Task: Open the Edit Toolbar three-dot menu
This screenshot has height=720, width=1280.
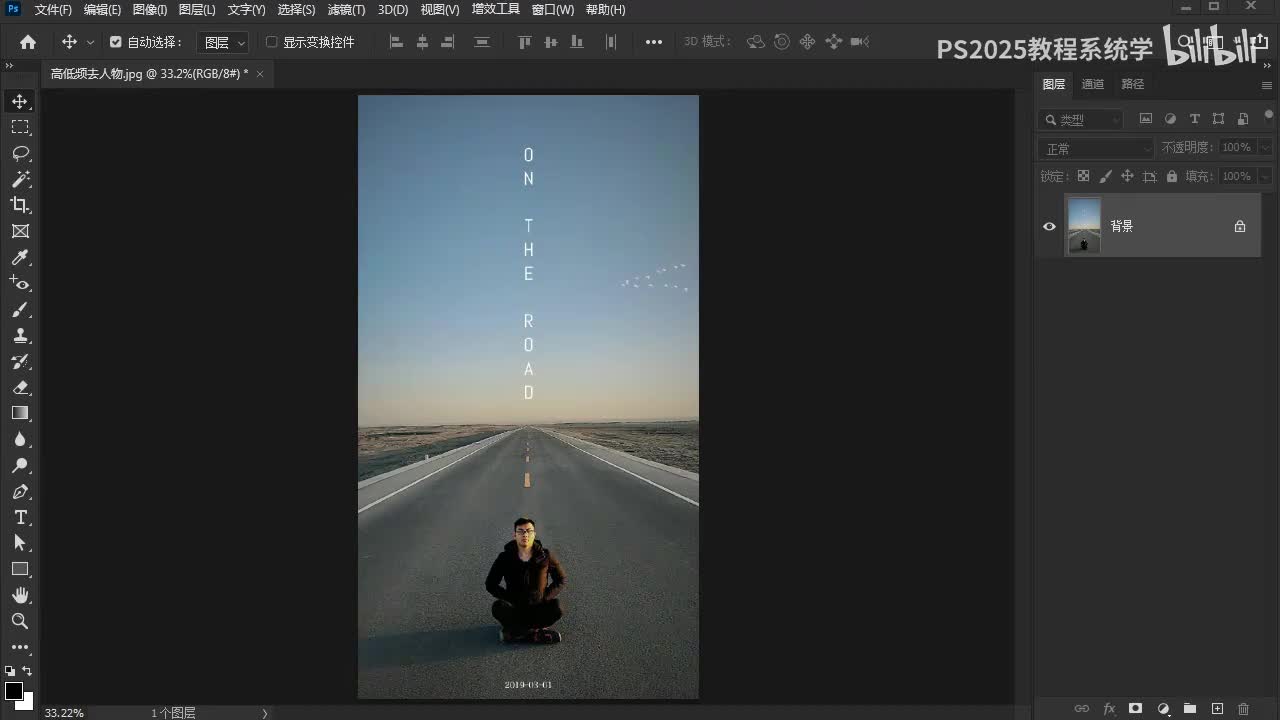Action: [20, 647]
